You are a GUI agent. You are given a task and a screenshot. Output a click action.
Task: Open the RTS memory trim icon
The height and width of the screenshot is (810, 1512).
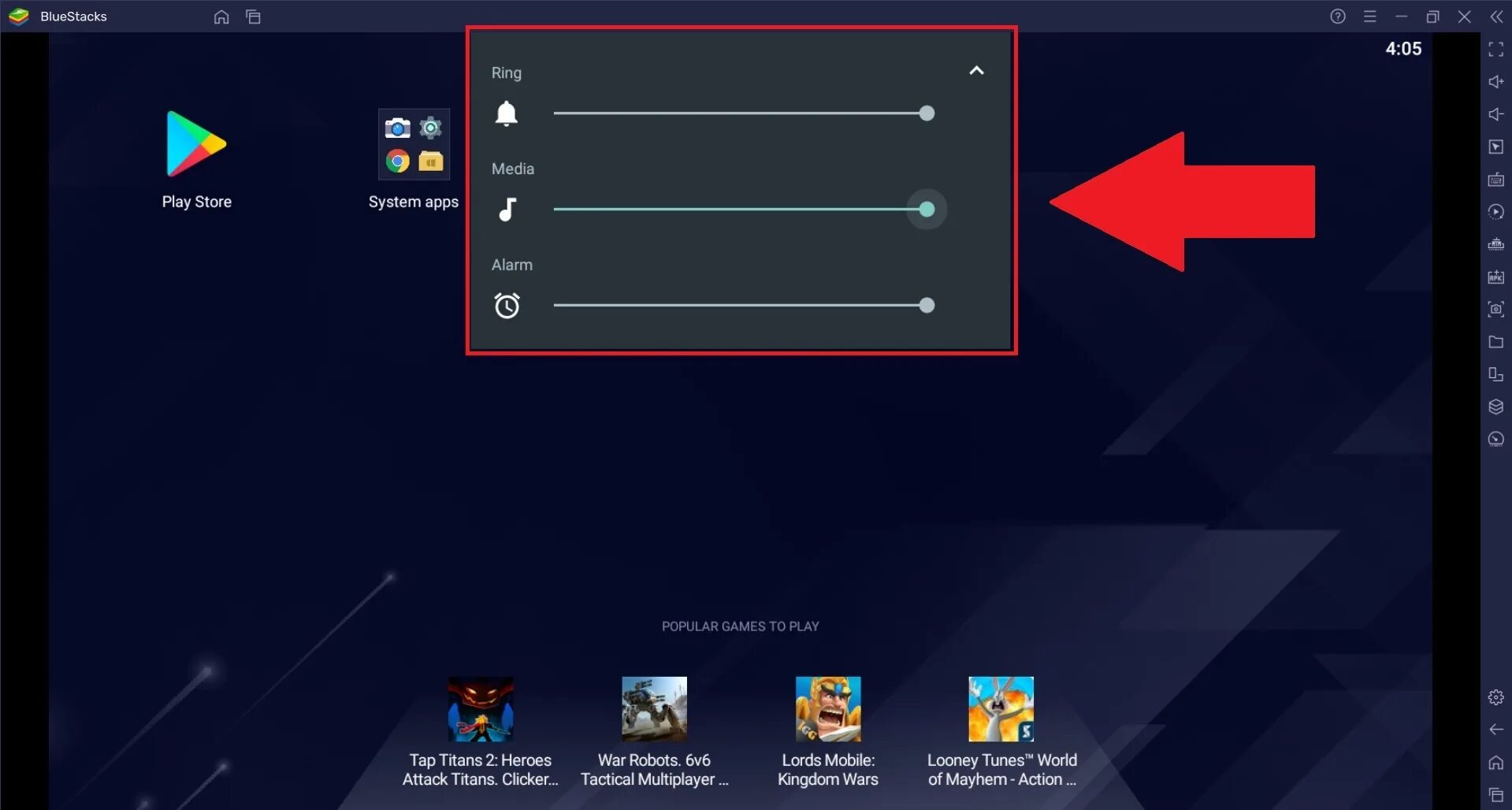pos(1496,244)
